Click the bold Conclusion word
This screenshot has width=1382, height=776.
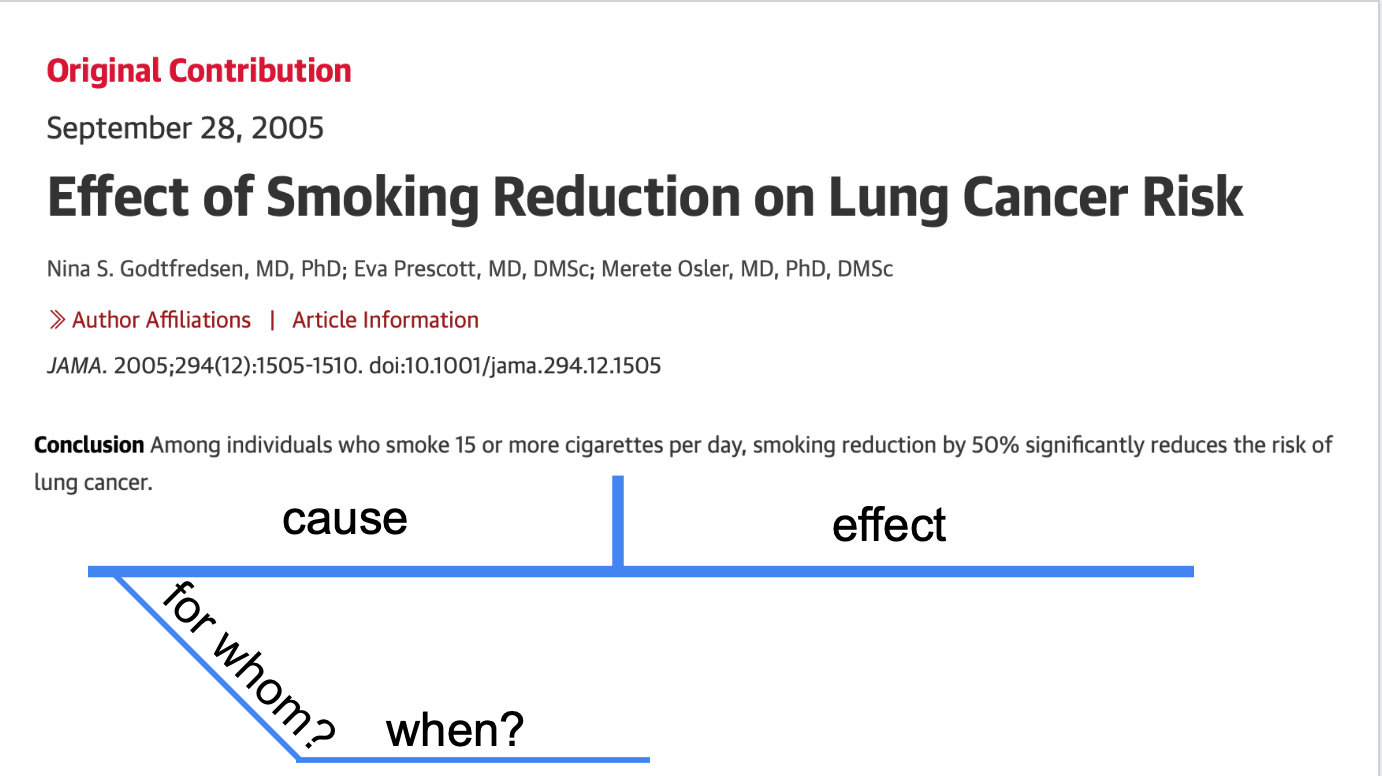tap(89, 444)
